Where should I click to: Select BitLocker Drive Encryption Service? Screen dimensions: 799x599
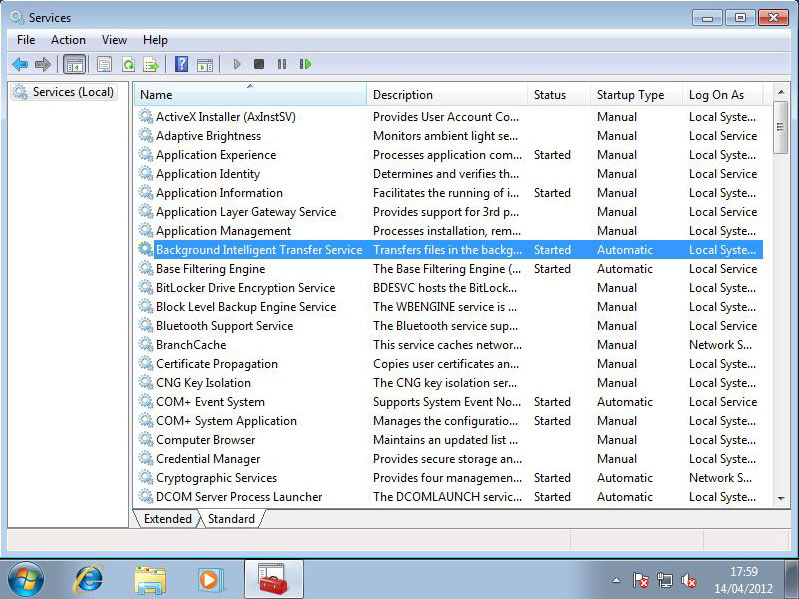(x=448, y=288)
